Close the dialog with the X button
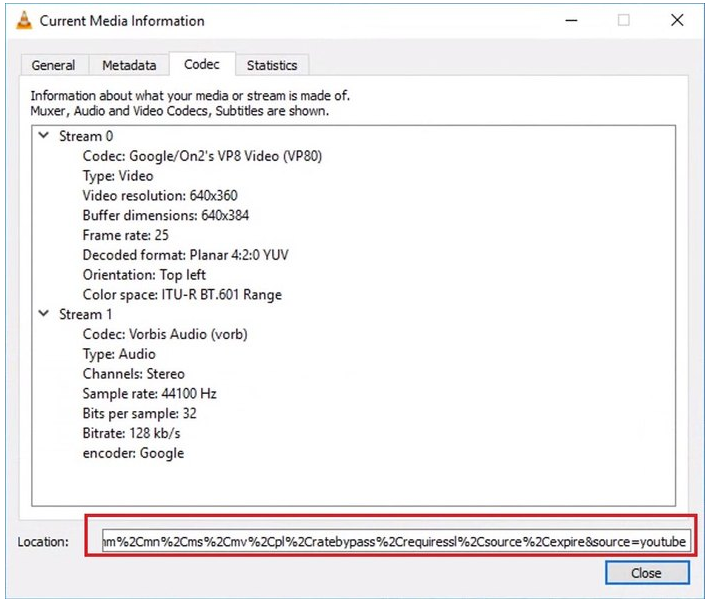This screenshot has width=709, height=605. (x=677, y=20)
